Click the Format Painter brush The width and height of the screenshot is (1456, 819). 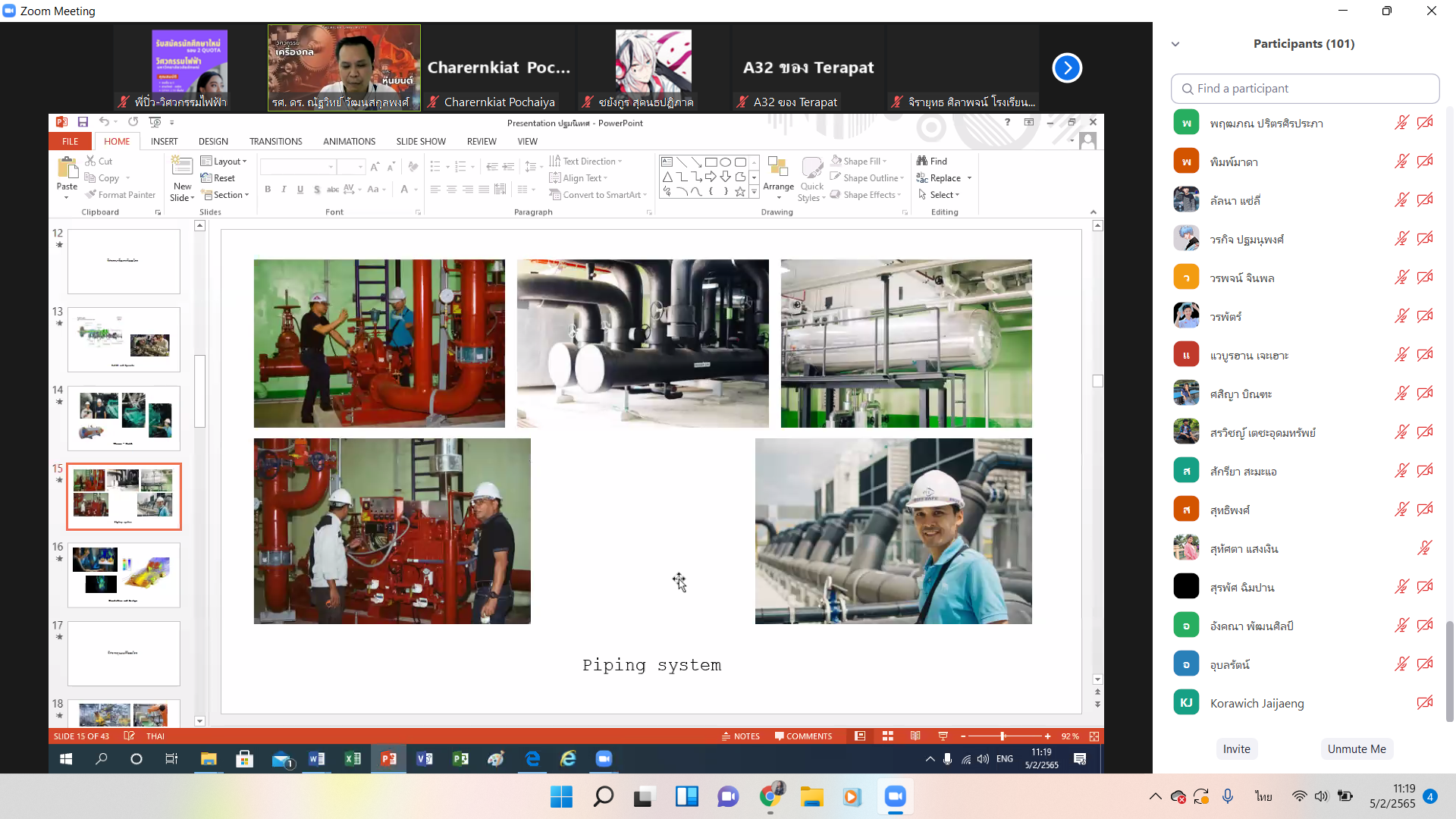[x=91, y=195]
